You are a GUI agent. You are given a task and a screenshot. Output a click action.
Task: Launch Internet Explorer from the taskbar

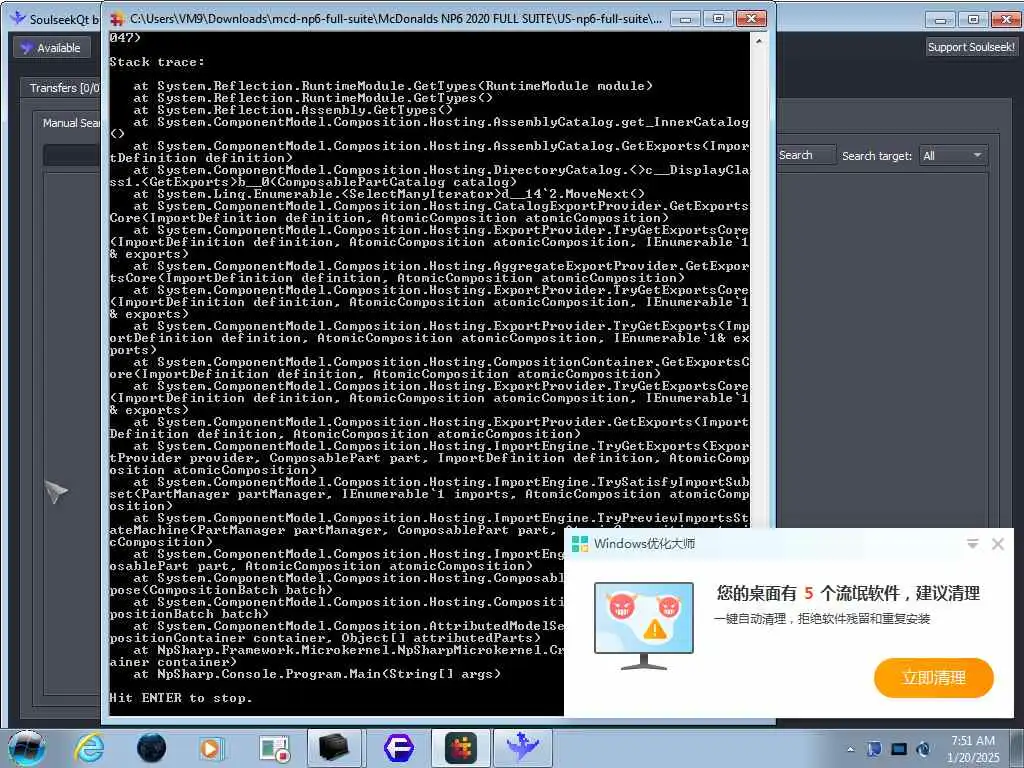coord(89,748)
